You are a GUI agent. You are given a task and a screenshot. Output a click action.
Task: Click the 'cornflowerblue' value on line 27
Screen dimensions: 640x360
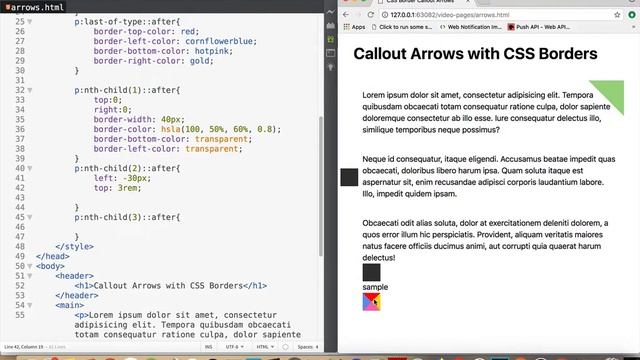(x=219, y=41)
